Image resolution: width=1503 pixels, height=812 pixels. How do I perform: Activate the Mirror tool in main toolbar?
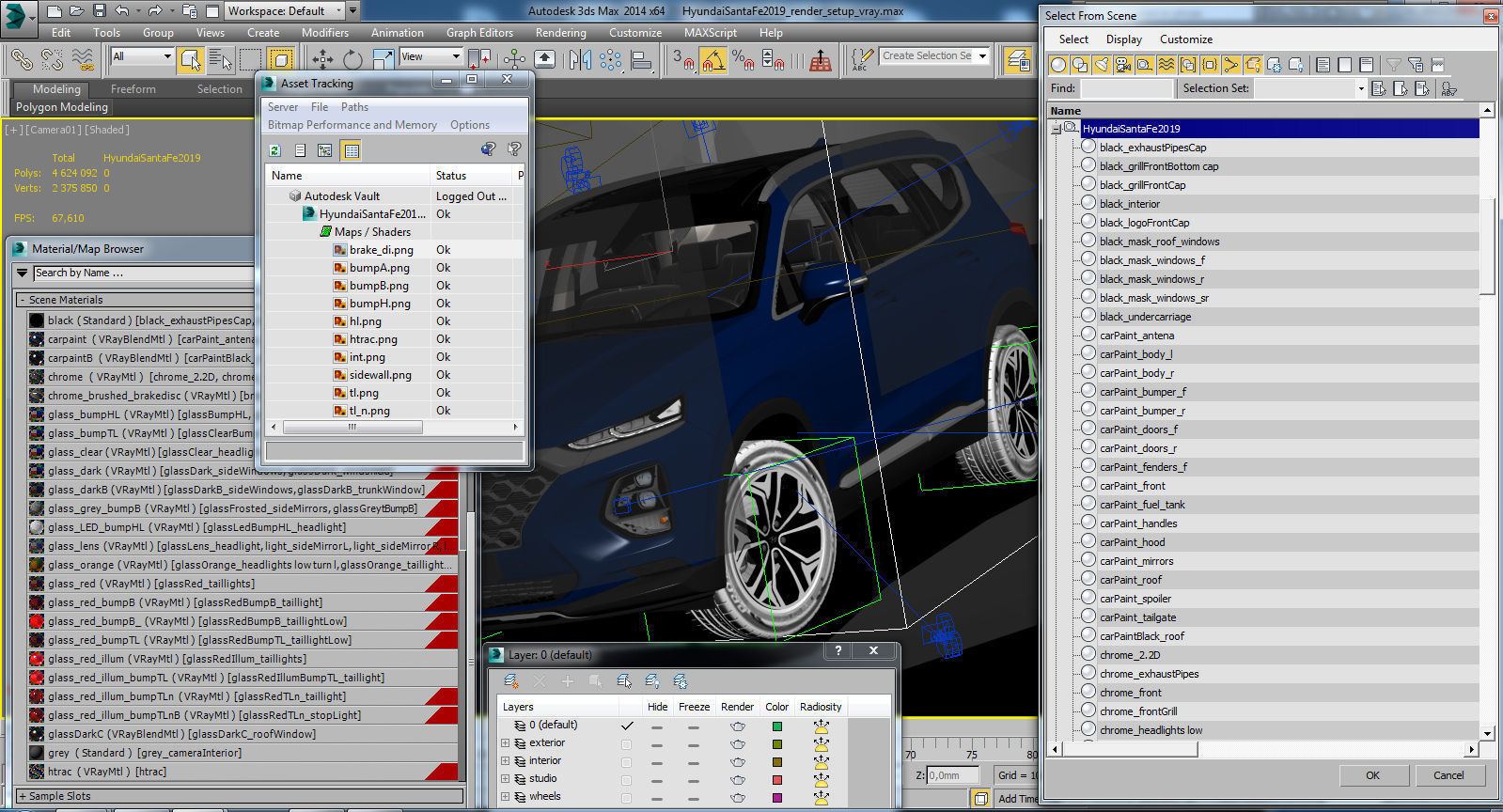(x=579, y=60)
